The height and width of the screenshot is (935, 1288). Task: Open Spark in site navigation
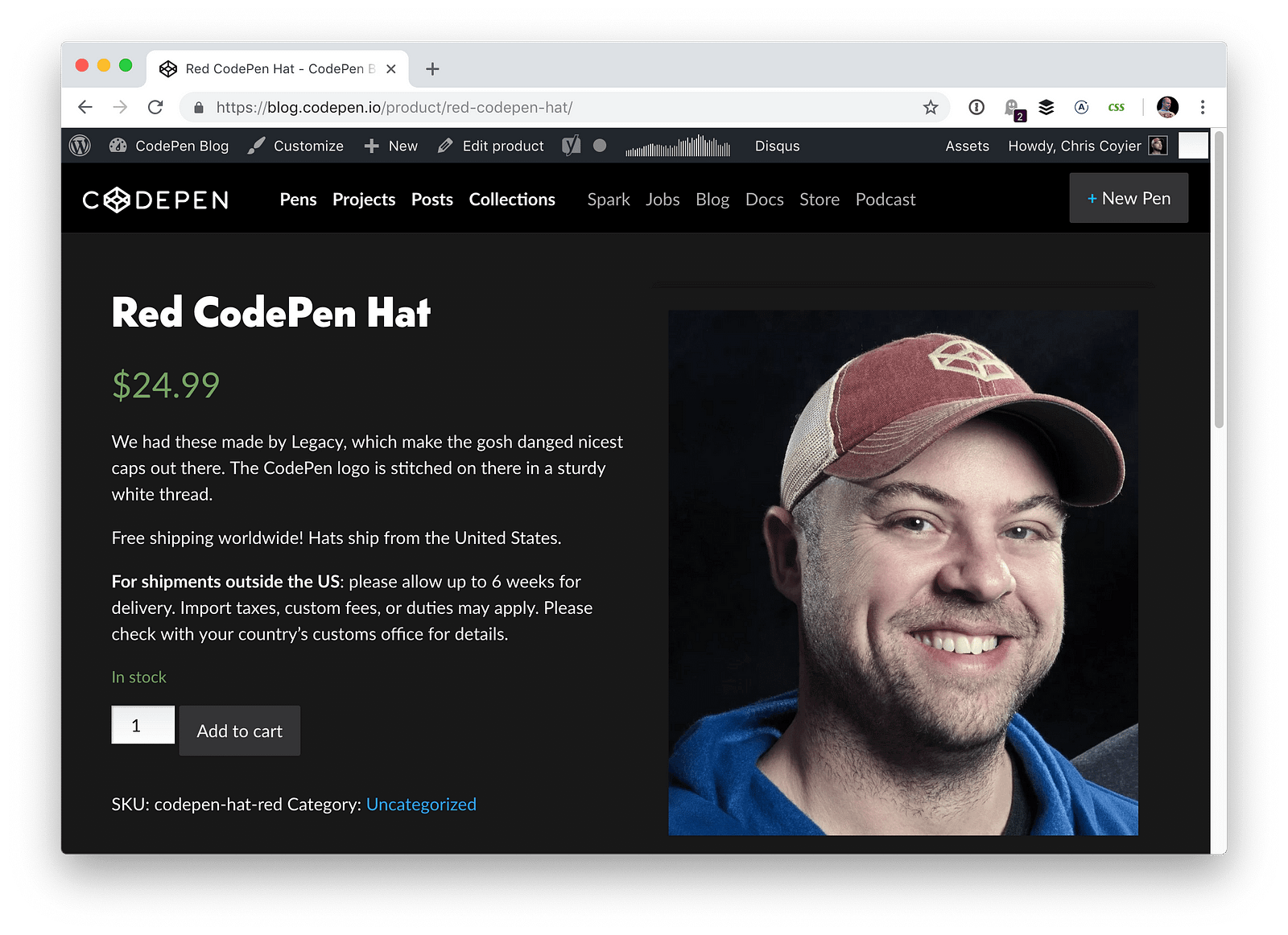609,200
